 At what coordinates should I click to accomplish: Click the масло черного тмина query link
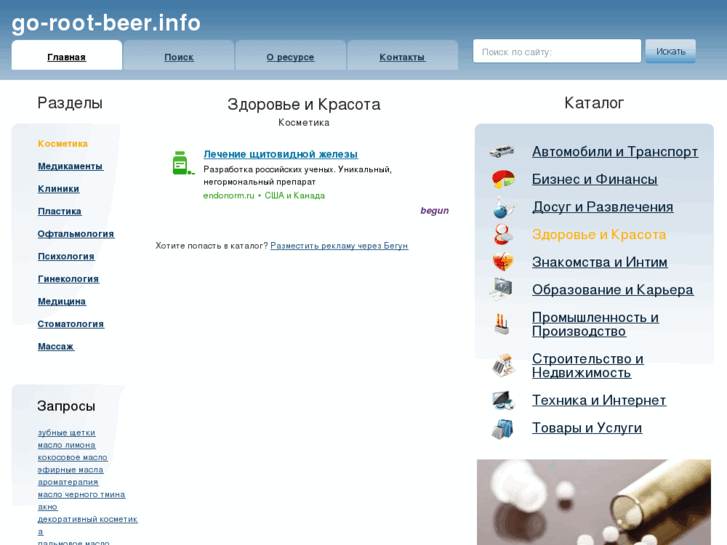(x=81, y=494)
